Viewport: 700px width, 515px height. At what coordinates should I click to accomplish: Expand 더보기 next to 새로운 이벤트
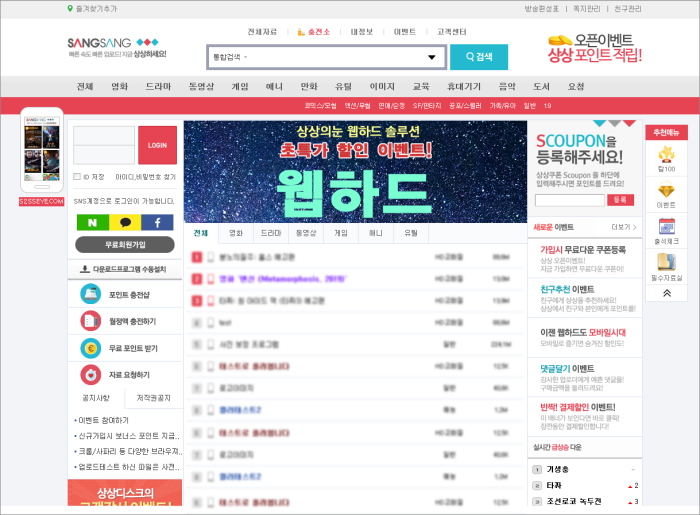(x=624, y=227)
